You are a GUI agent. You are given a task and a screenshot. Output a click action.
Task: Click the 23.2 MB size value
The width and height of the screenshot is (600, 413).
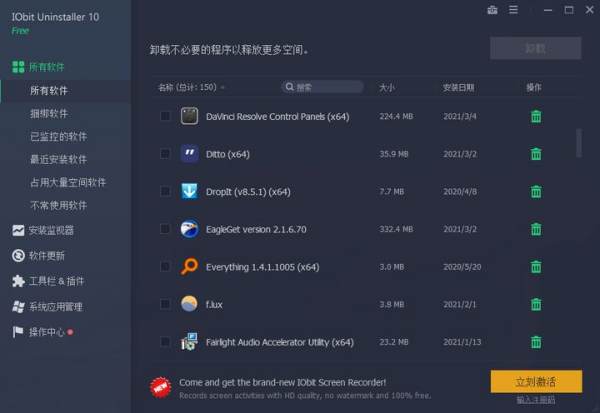coord(394,342)
